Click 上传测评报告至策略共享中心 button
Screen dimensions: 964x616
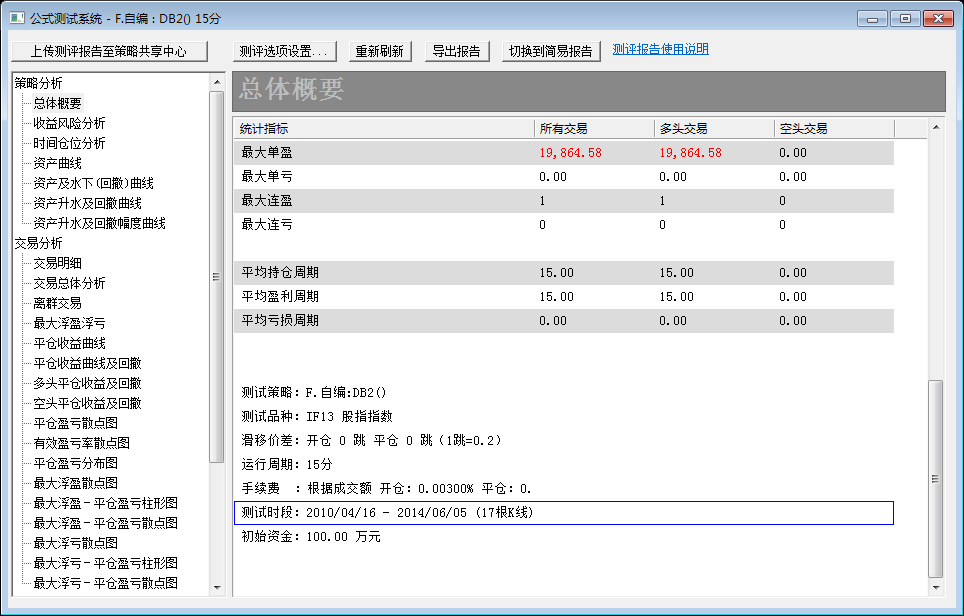(109, 51)
